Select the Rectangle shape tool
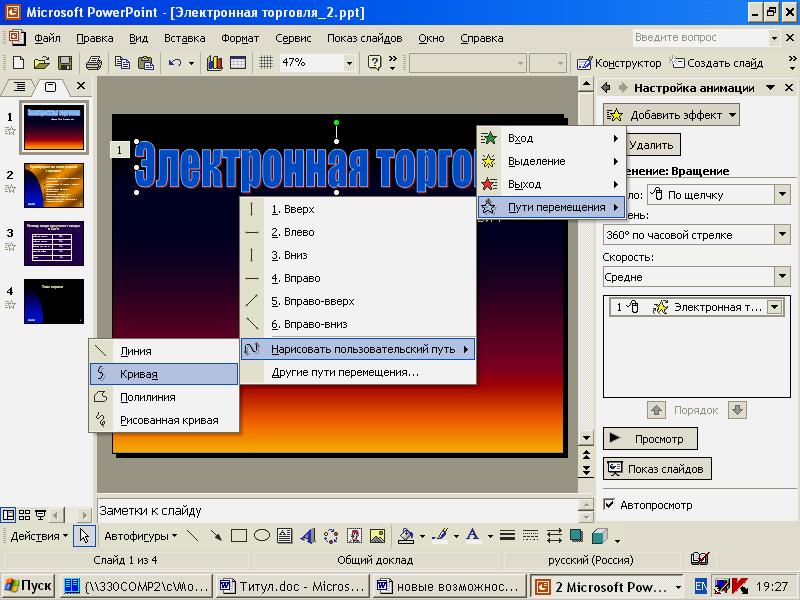 click(239, 536)
